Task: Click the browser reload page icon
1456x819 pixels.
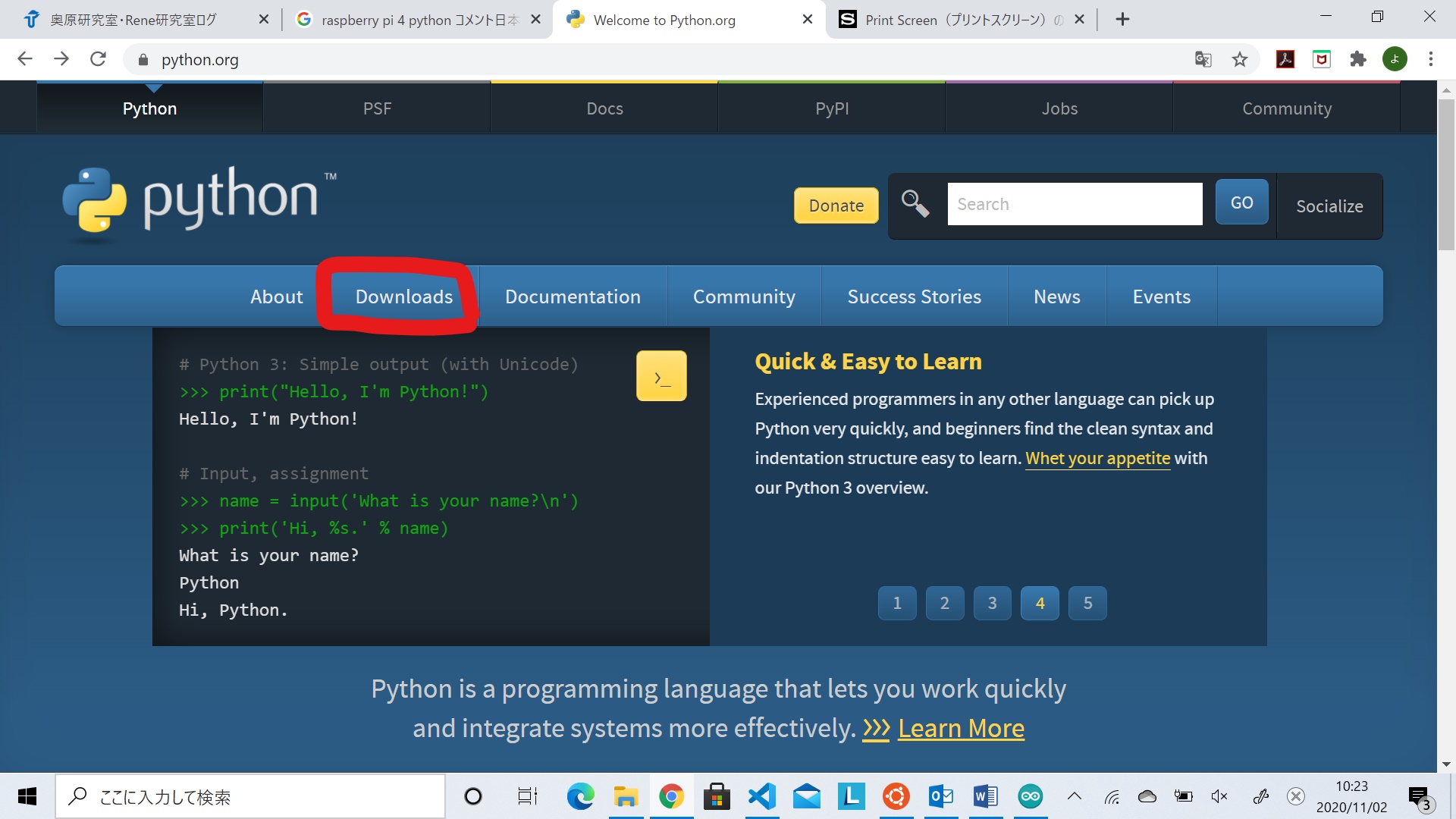Action: pyautogui.click(x=98, y=59)
